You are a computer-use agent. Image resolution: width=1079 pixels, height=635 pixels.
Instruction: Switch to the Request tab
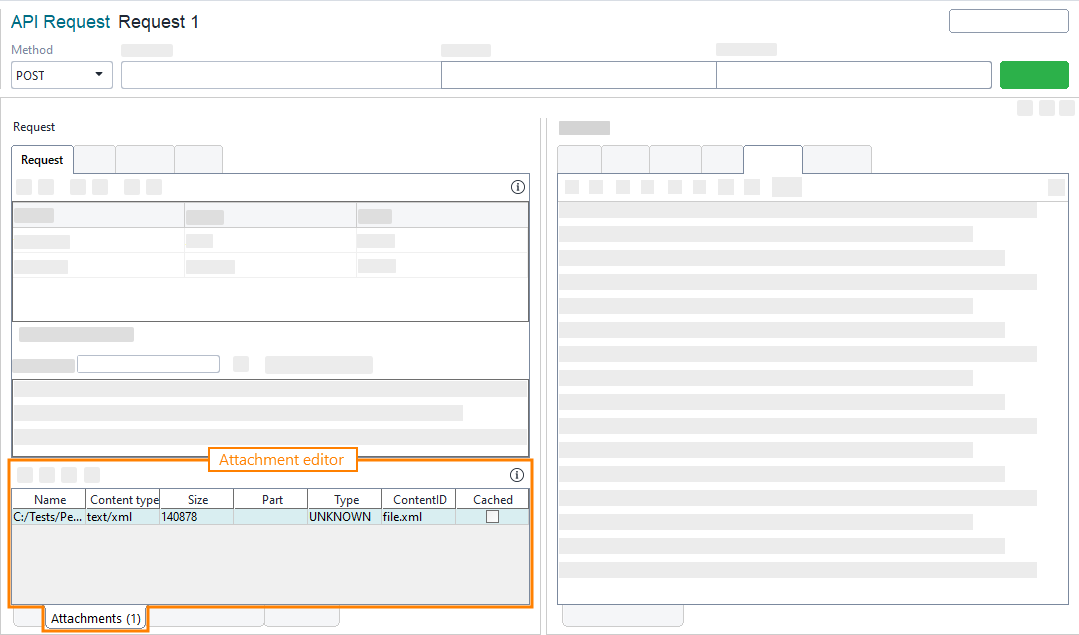(x=42, y=159)
